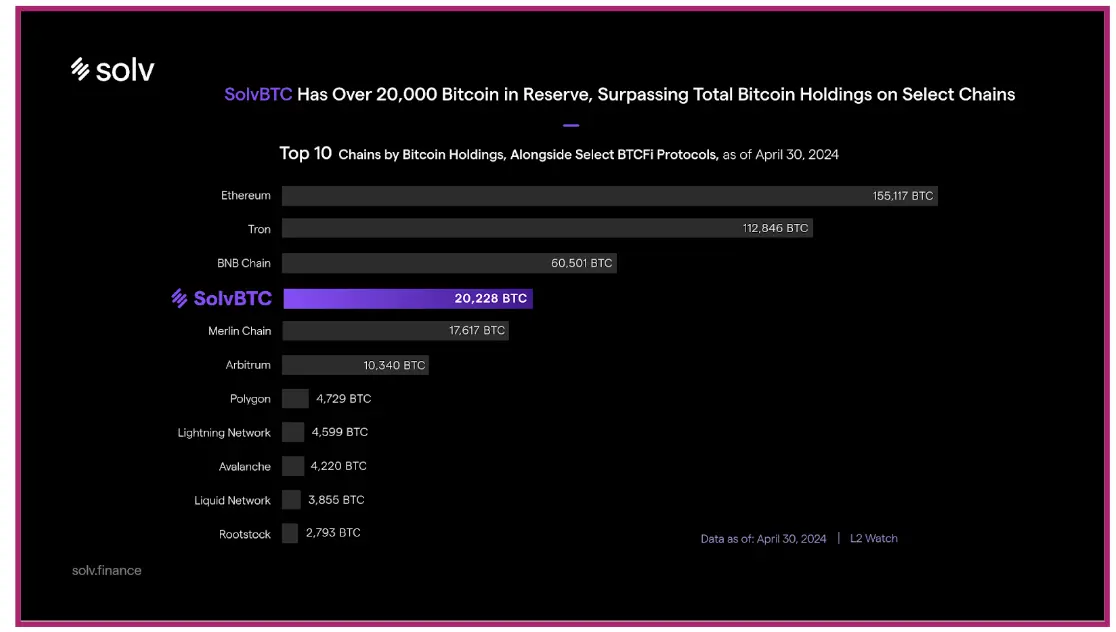Image resolution: width=1116 pixels, height=632 pixels.
Task: Open the solv.finance link at bottom-left
Action: 106,571
